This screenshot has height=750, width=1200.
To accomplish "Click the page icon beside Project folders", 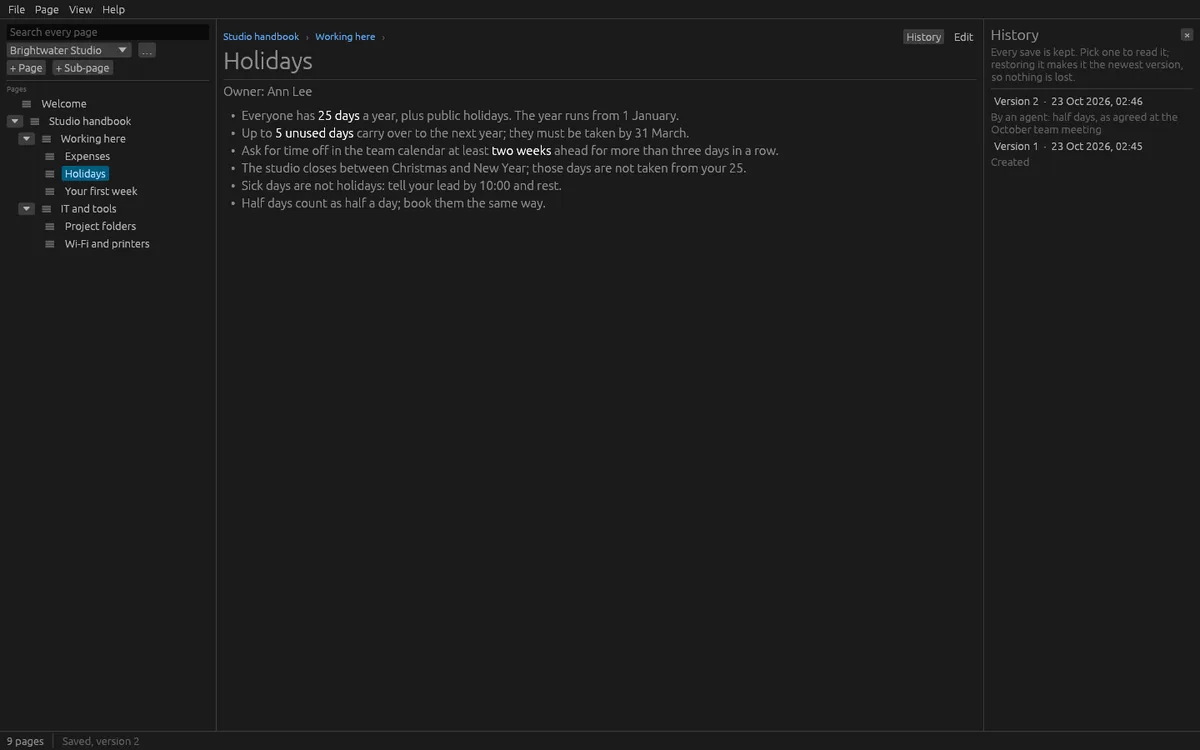I will (x=50, y=226).
